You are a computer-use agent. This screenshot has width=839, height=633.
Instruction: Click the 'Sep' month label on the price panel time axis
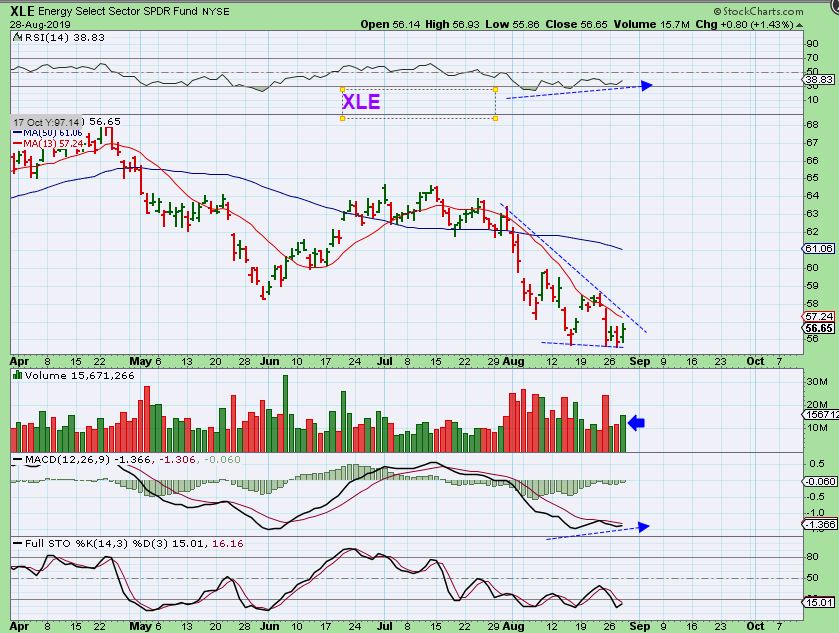[639, 361]
